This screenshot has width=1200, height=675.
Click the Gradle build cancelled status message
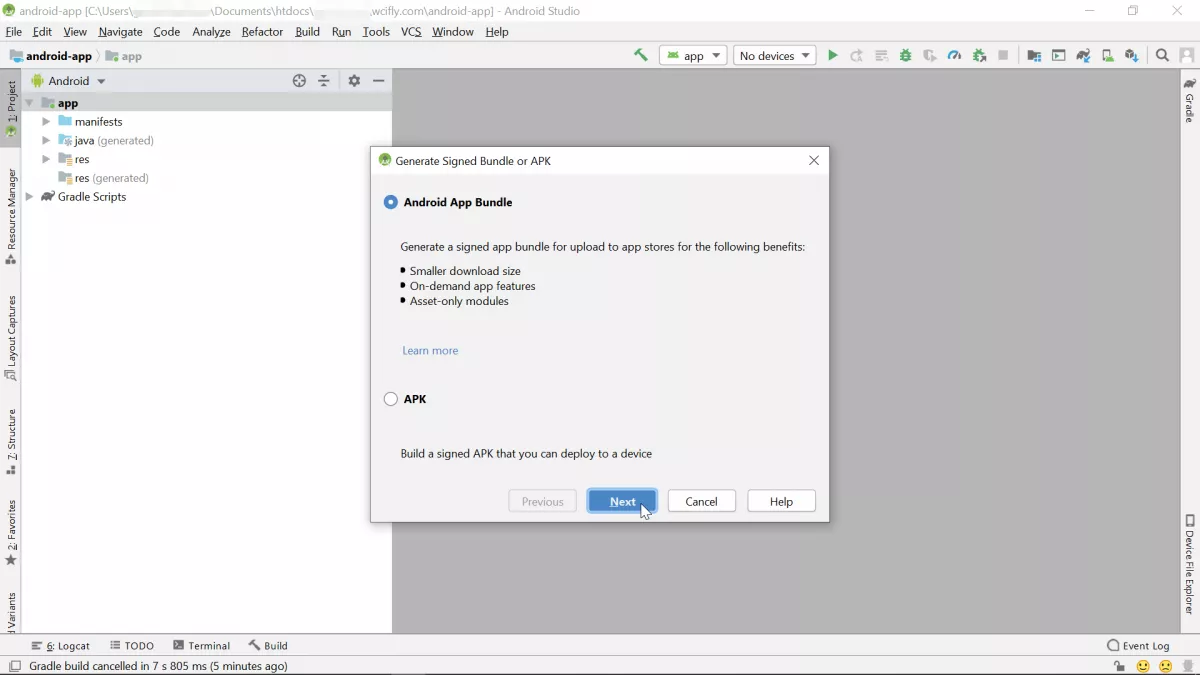(158, 666)
